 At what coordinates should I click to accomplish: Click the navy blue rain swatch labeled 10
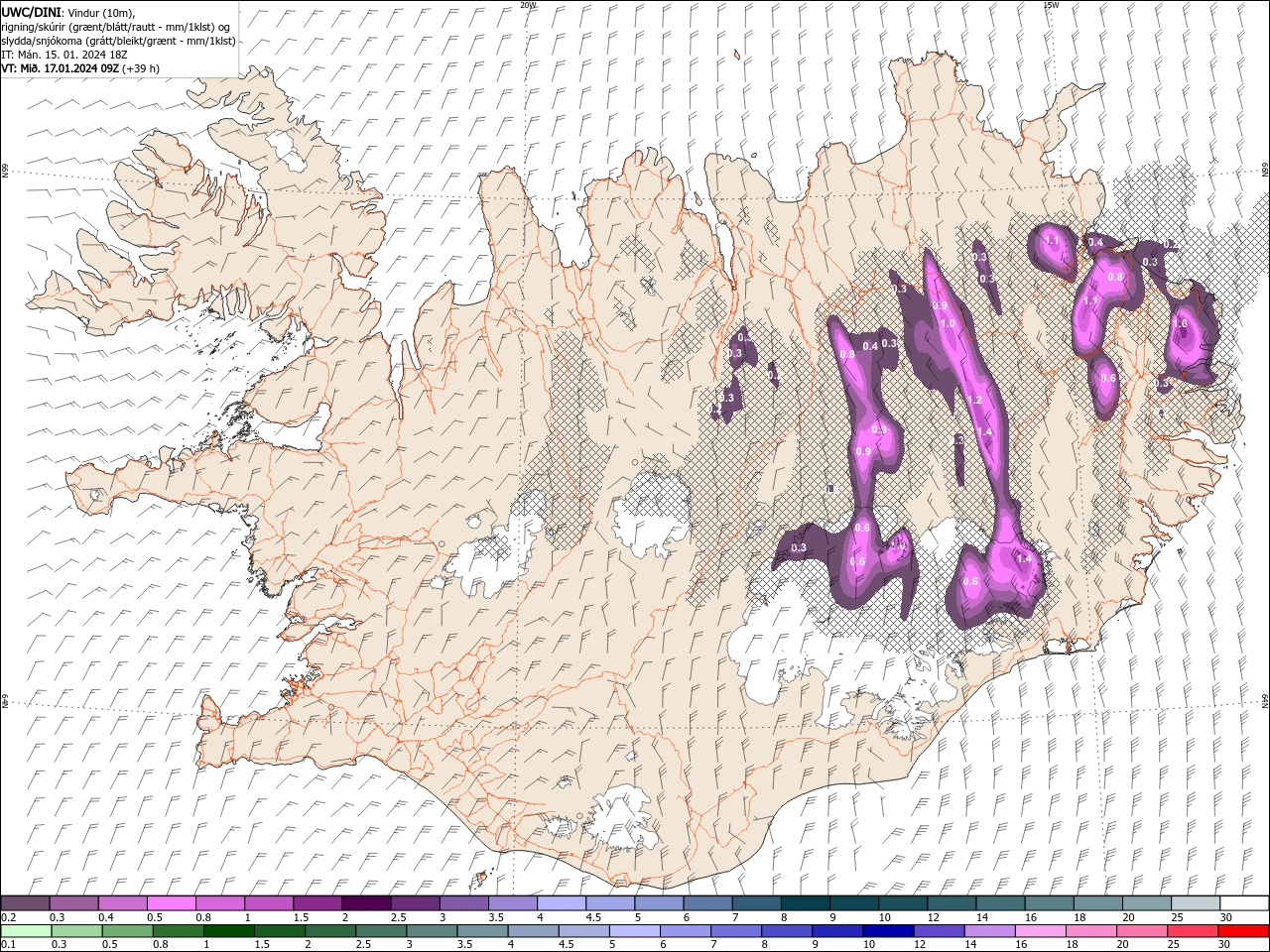[x=889, y=931]
